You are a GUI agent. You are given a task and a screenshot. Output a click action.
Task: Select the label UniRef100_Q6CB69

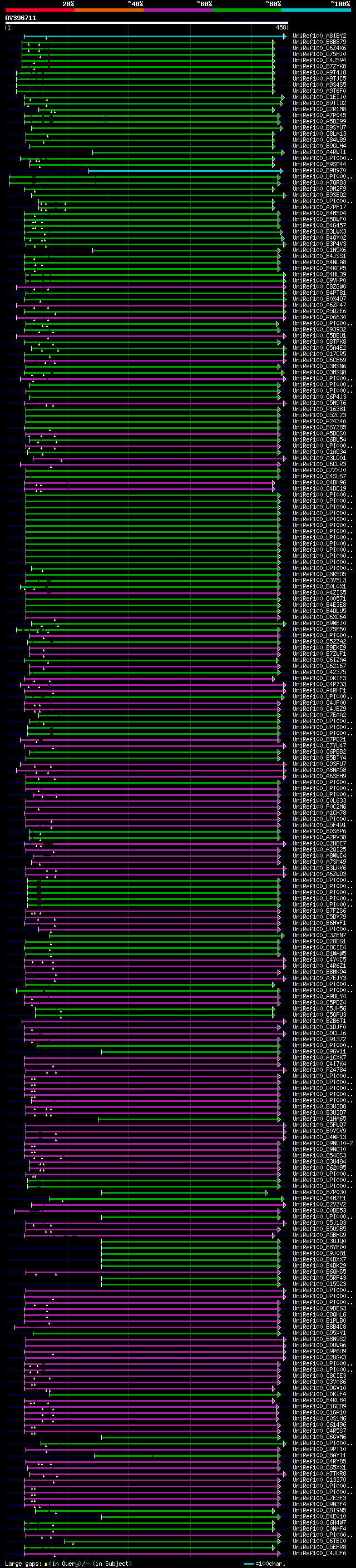(319, 360)
